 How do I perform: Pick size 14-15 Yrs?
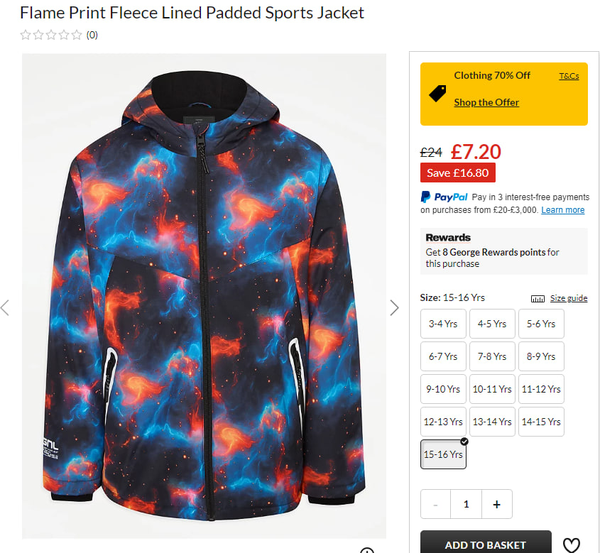coord(541,422)
